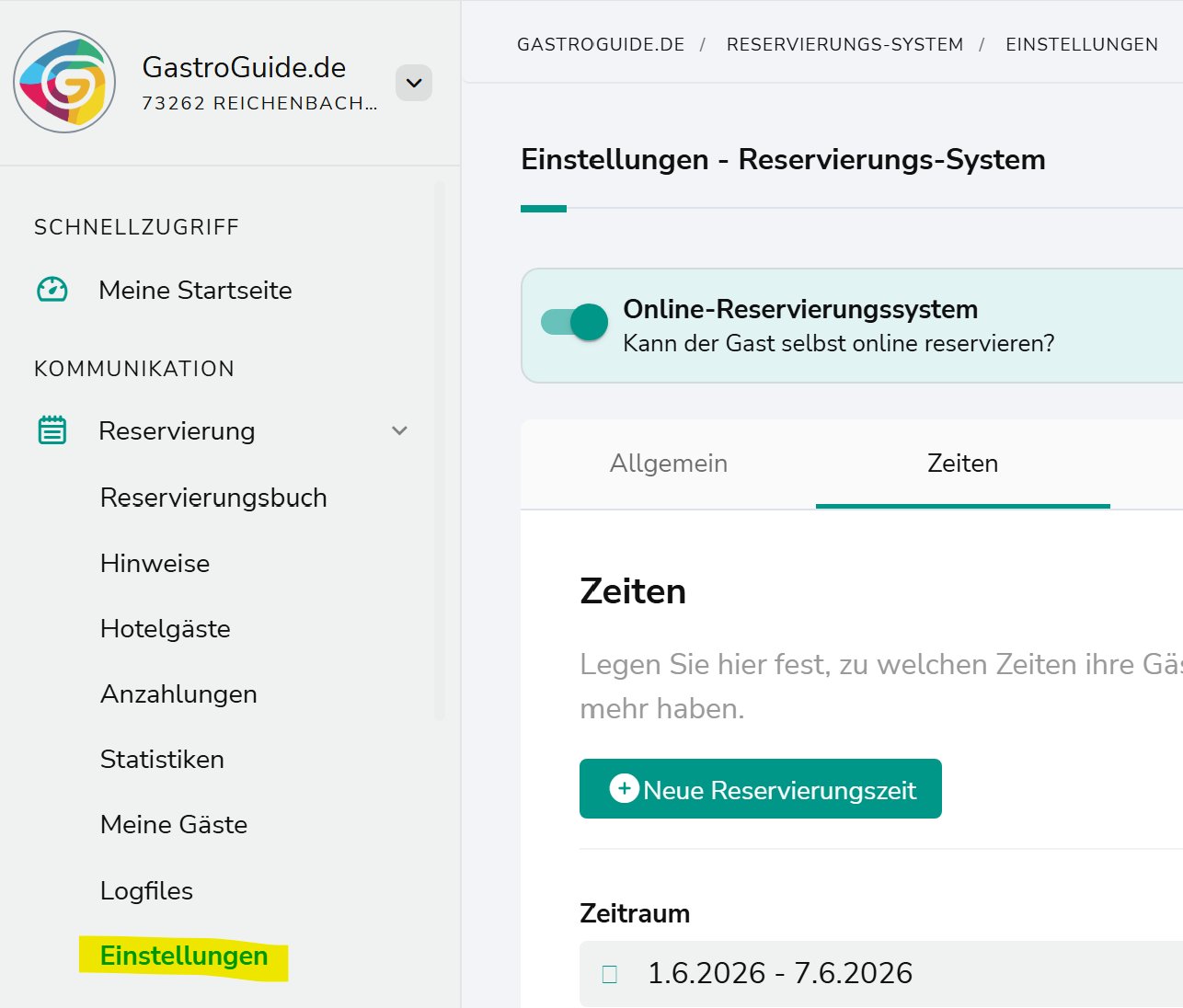Click the GastroGuide logo
This screenshot has width=1183, height=1008.
(64, 82)
